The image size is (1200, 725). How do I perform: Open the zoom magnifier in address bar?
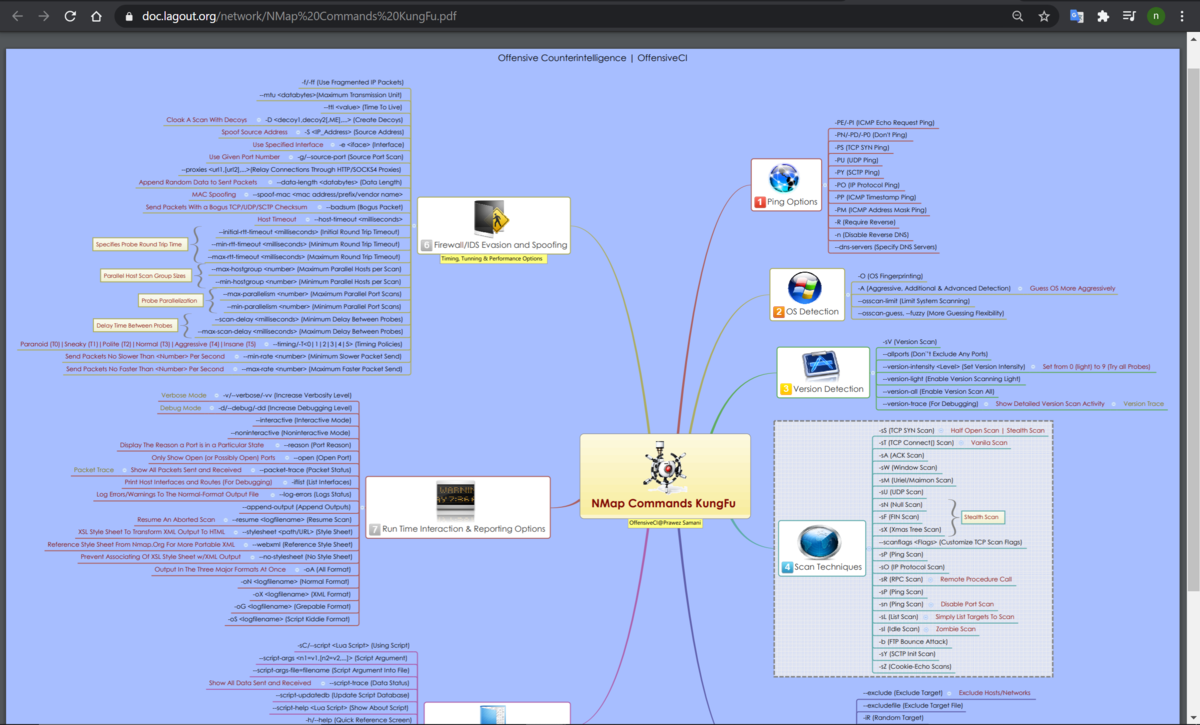point(1018,16)
